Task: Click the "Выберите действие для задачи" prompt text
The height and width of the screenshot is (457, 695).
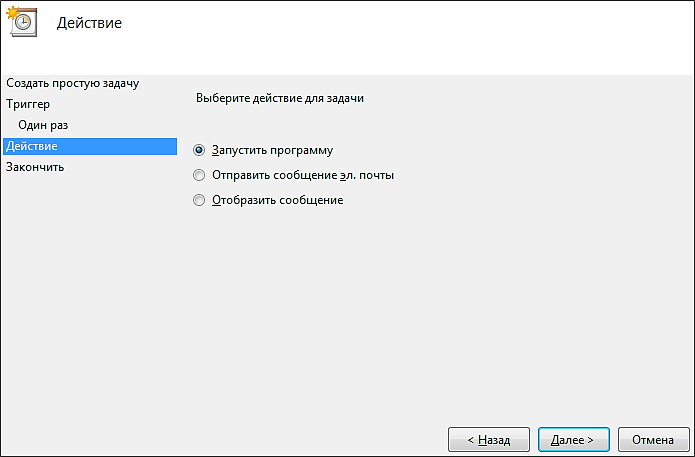Action: click(x=278, y=99)
